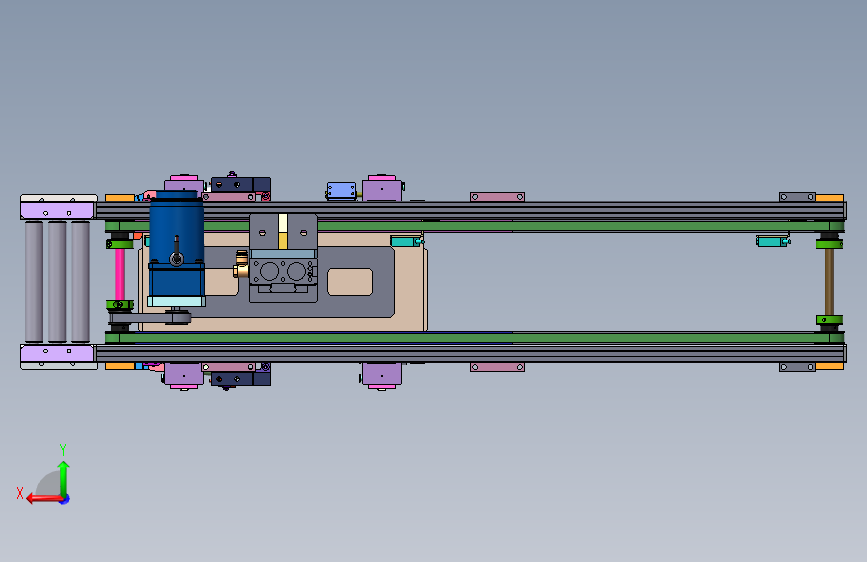Click the blue Z axis ball of the triad

pos(65,499)
